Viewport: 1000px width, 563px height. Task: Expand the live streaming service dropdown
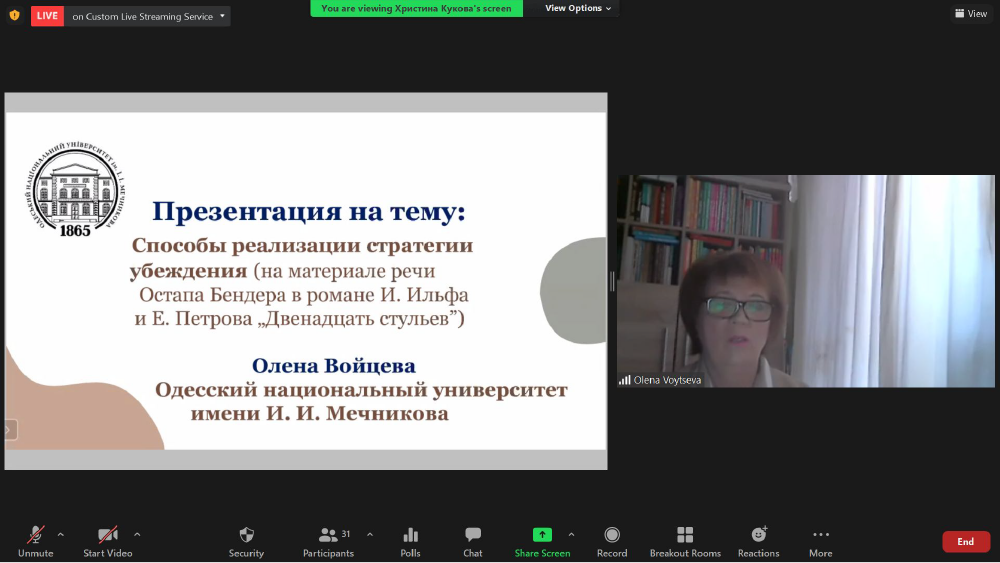click(222, 16)
